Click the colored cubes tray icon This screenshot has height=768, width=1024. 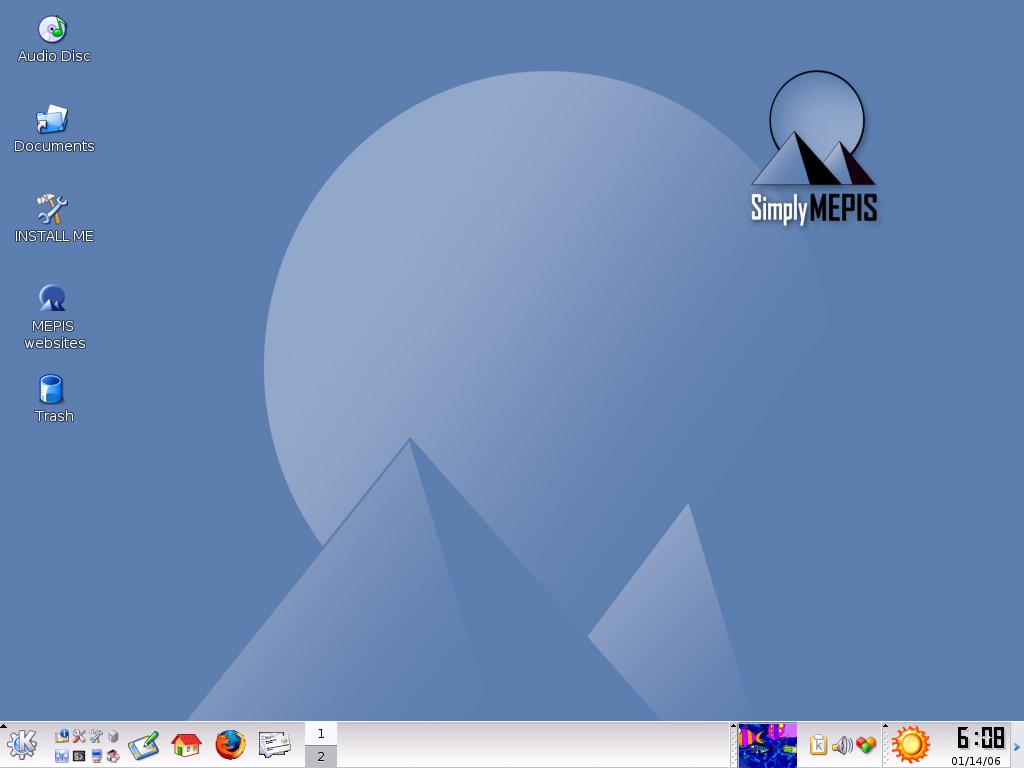[x=866, y=744]
